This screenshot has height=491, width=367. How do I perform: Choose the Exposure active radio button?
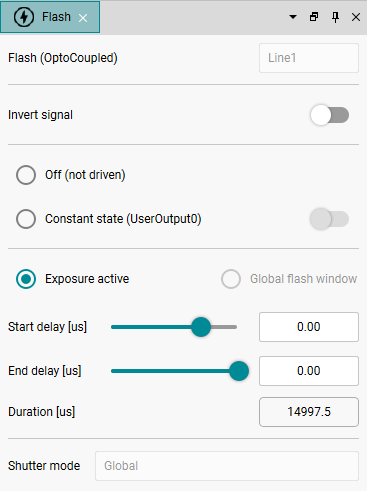26,279
